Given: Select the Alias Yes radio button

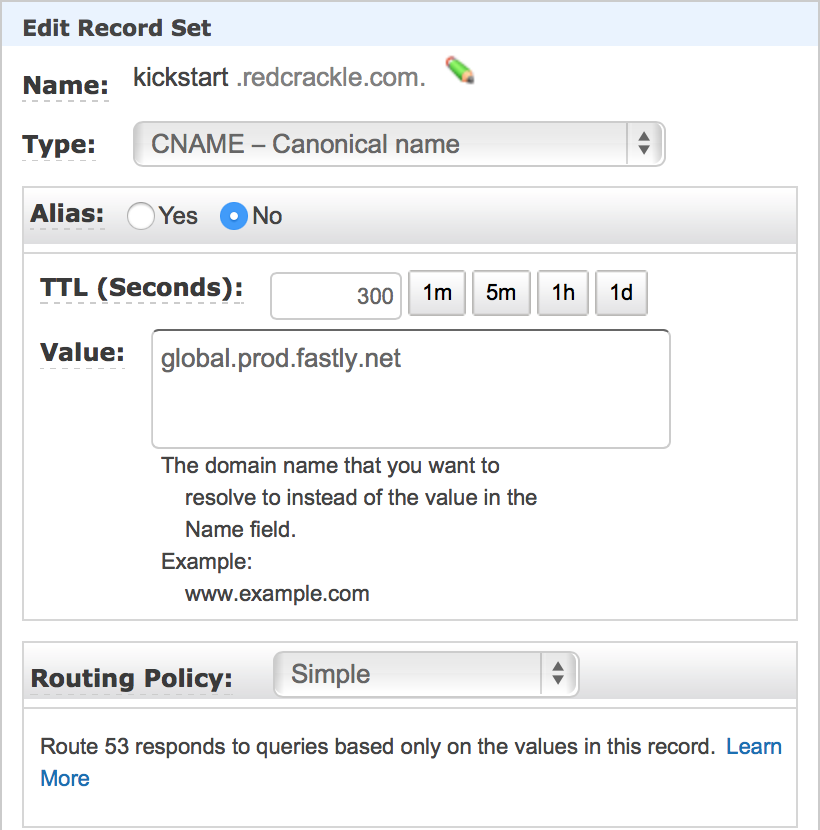Looking at the screenshot, I should pos(141,216).
